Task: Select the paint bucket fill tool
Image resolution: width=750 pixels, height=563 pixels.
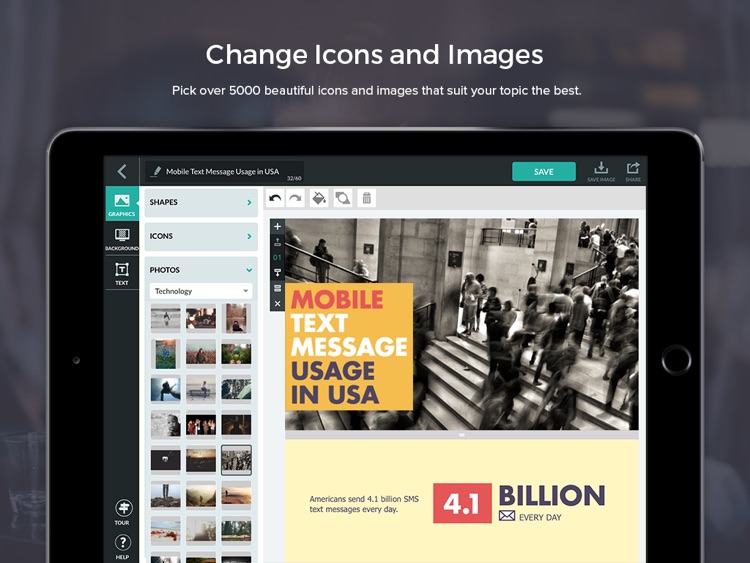Action: 319,198
